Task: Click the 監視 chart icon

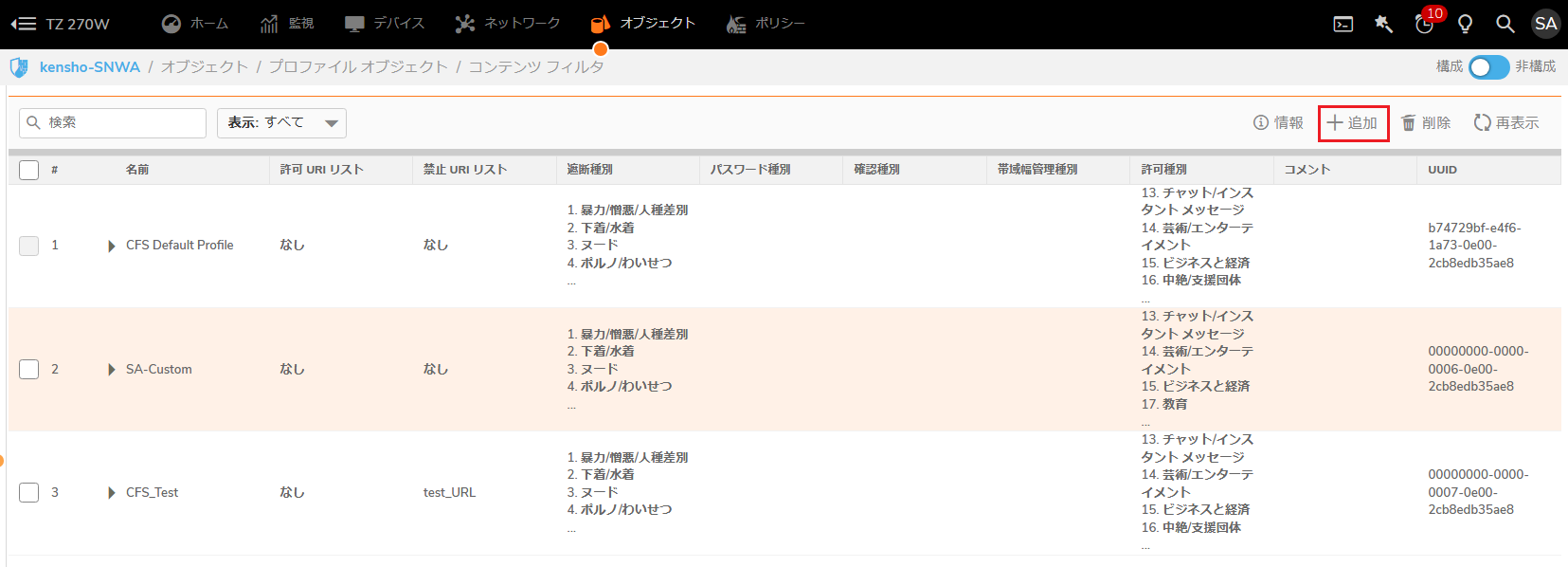Action: 269,24
